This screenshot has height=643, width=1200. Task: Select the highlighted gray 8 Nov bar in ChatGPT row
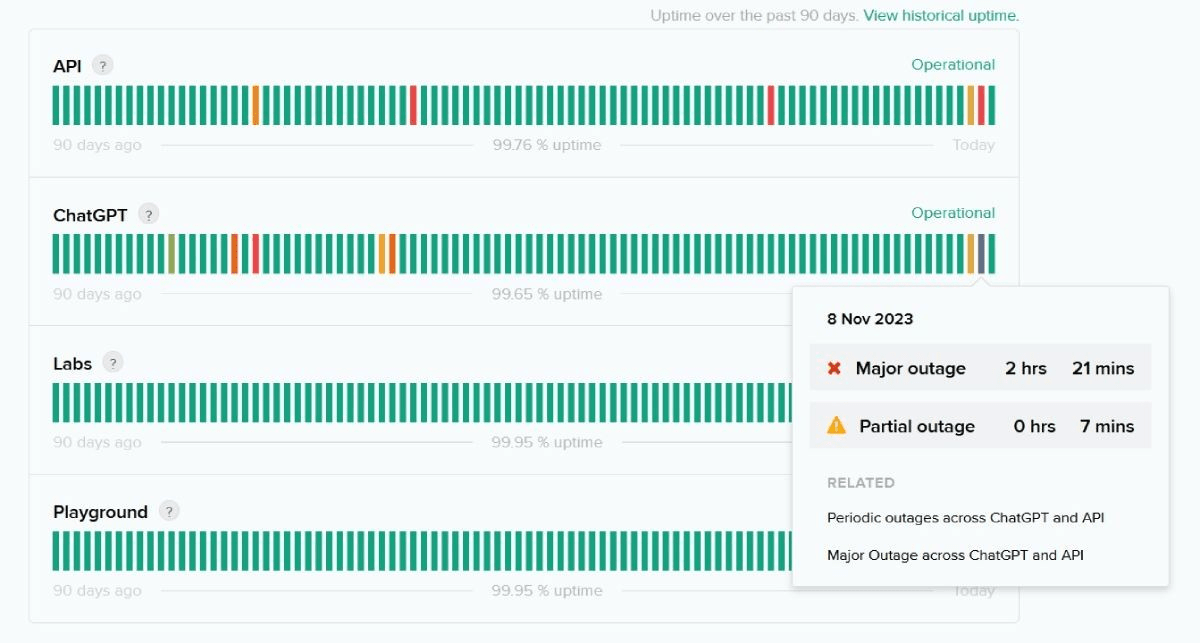pyautogui.click(x=982, y=254)
